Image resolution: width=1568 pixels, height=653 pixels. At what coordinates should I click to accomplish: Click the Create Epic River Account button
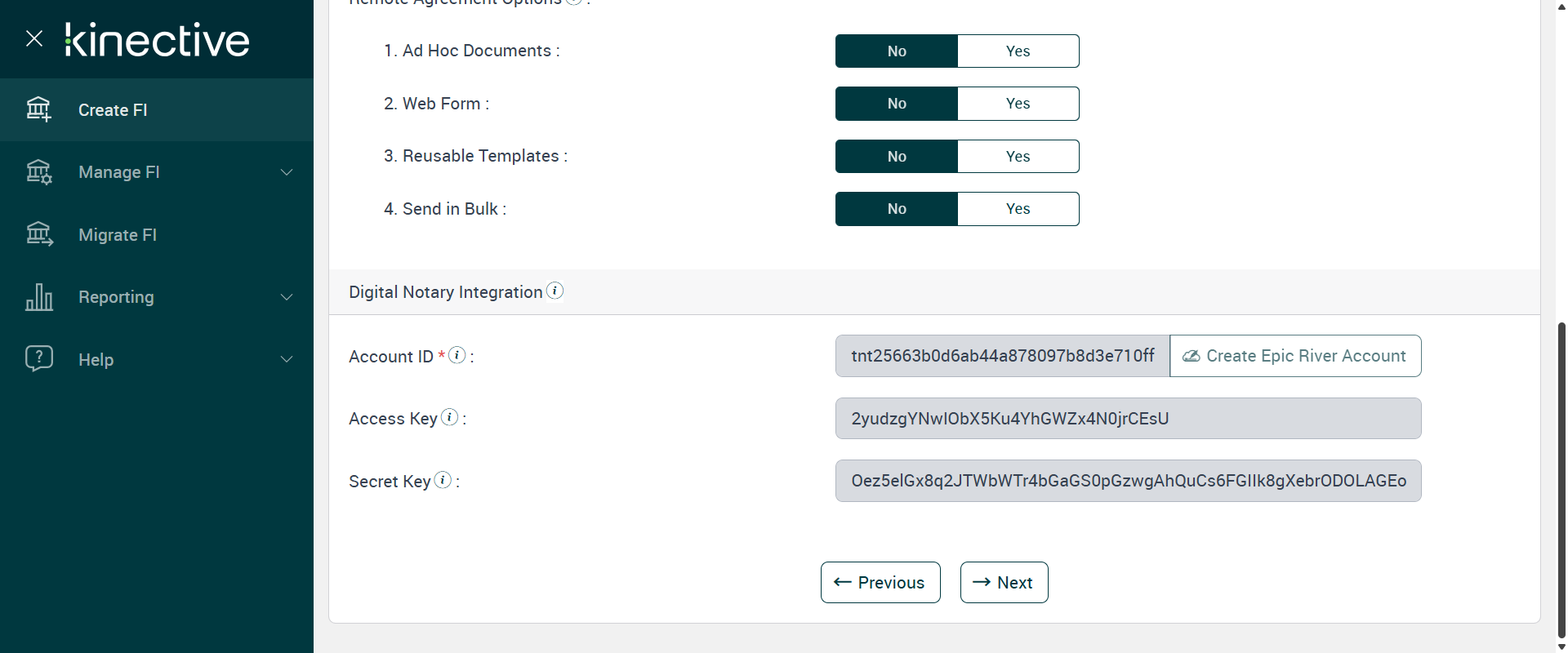pos(1295,356)
